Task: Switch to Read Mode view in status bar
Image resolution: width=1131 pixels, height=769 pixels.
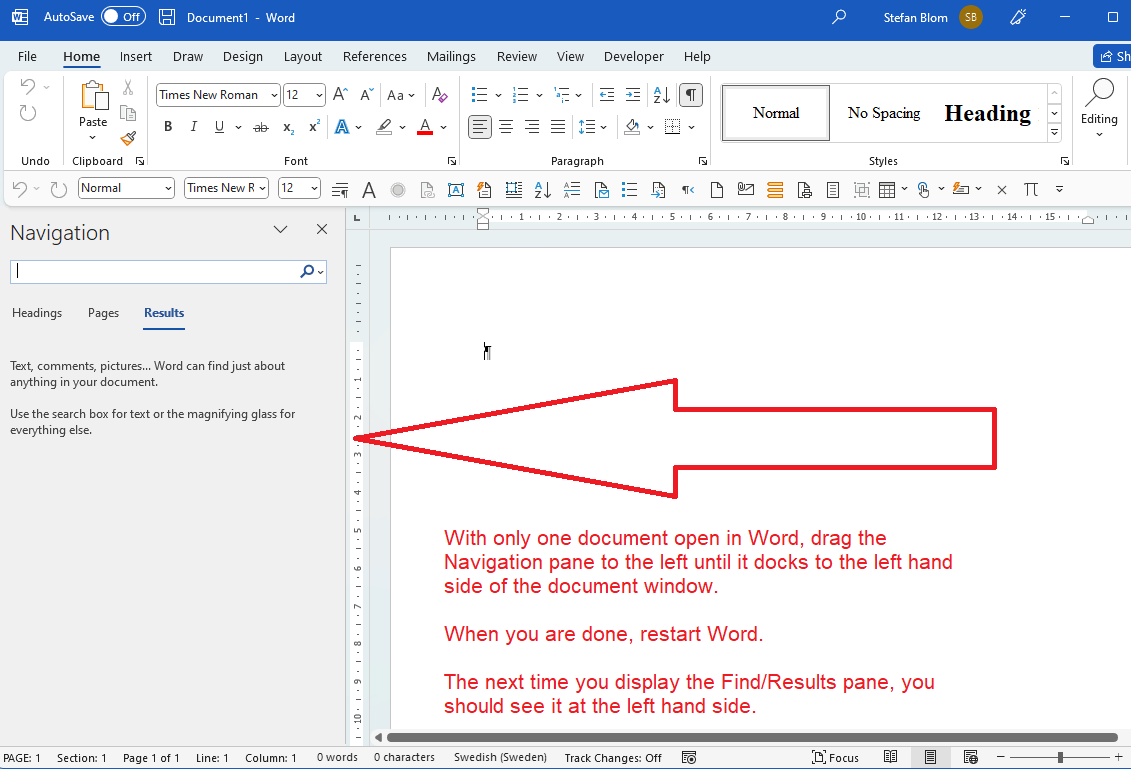Action: 891,757
